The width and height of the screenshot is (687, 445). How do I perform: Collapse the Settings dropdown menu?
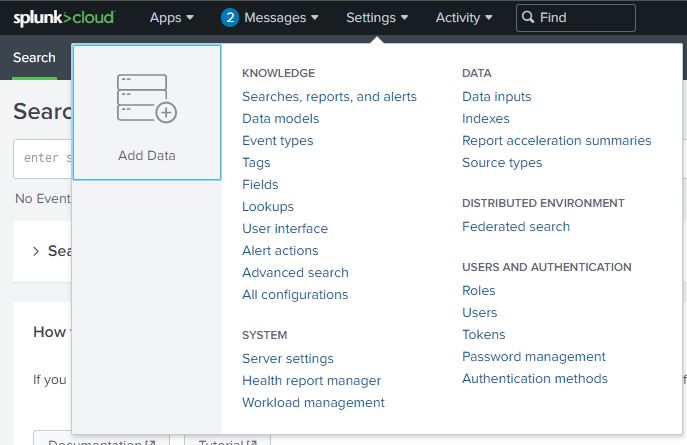coord(377,18)
